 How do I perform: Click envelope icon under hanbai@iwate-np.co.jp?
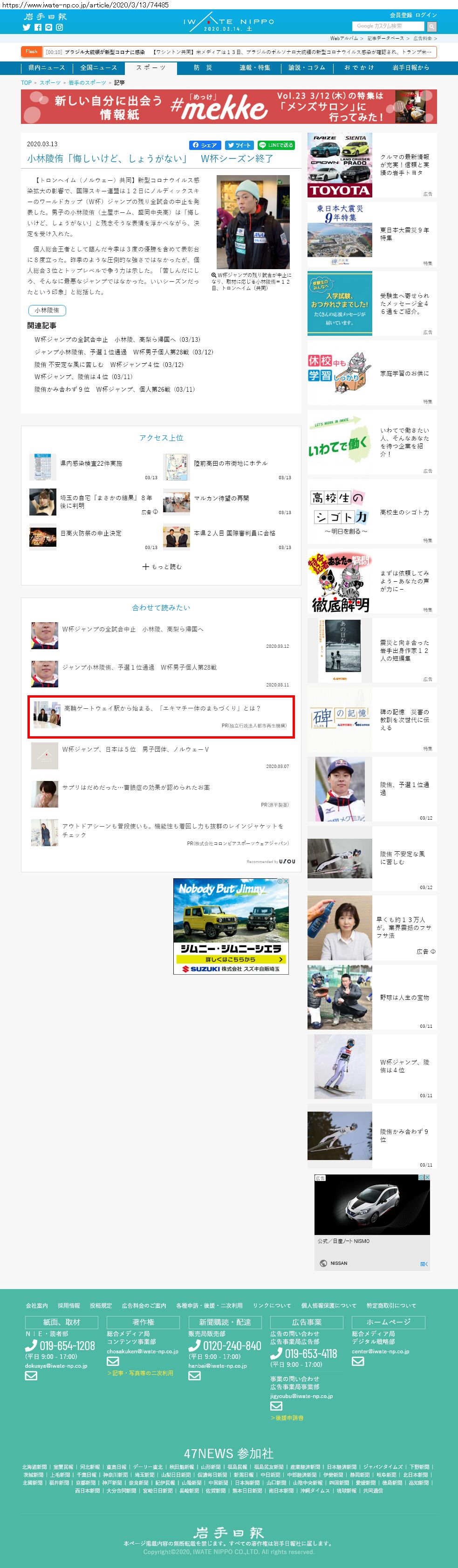194,1375
